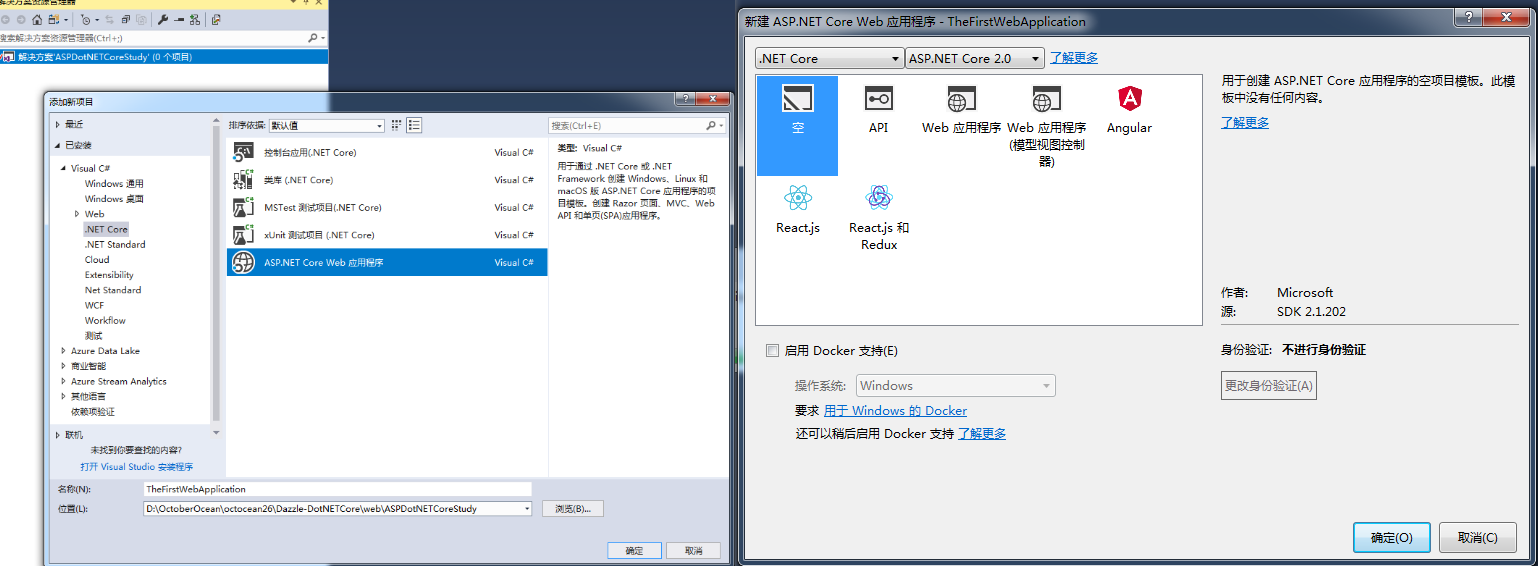1538x566 pixels.
Task: Select solution 'ASPDotNETCoreStudy' row
Action: [x=163, y=57]
